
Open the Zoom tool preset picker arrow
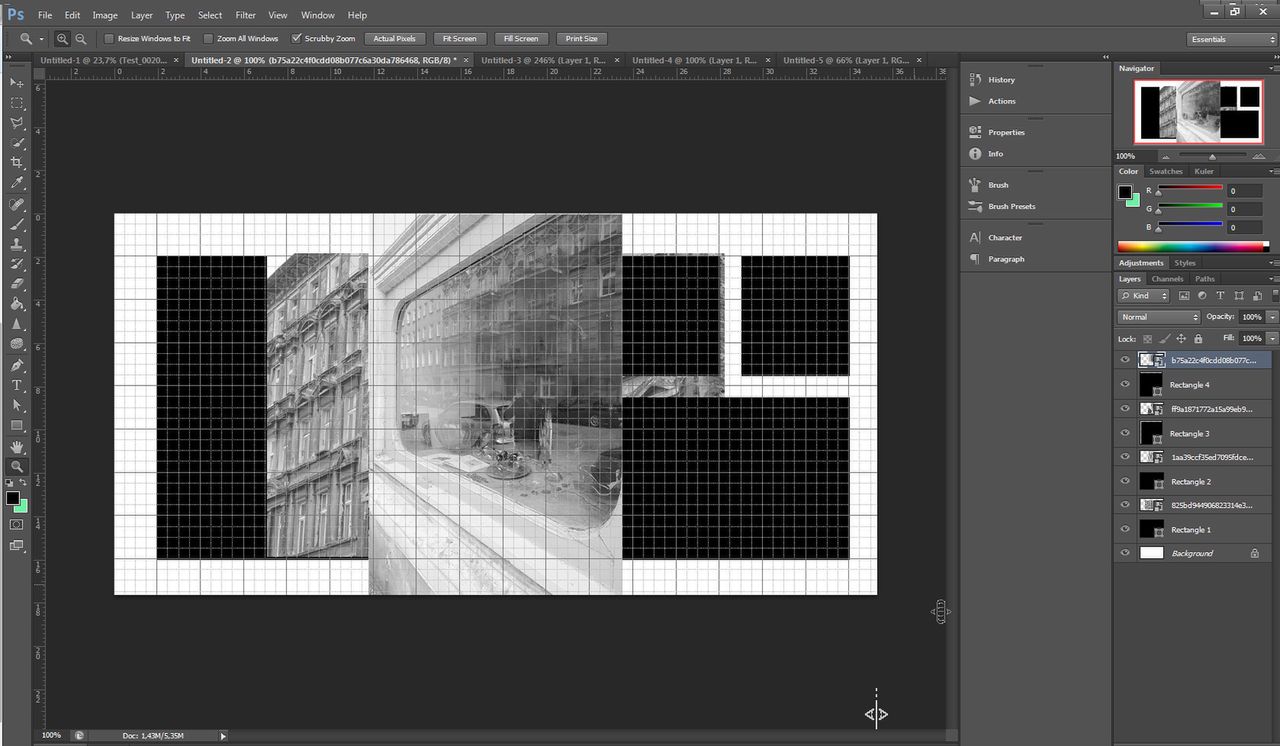(x=42, y=39)
